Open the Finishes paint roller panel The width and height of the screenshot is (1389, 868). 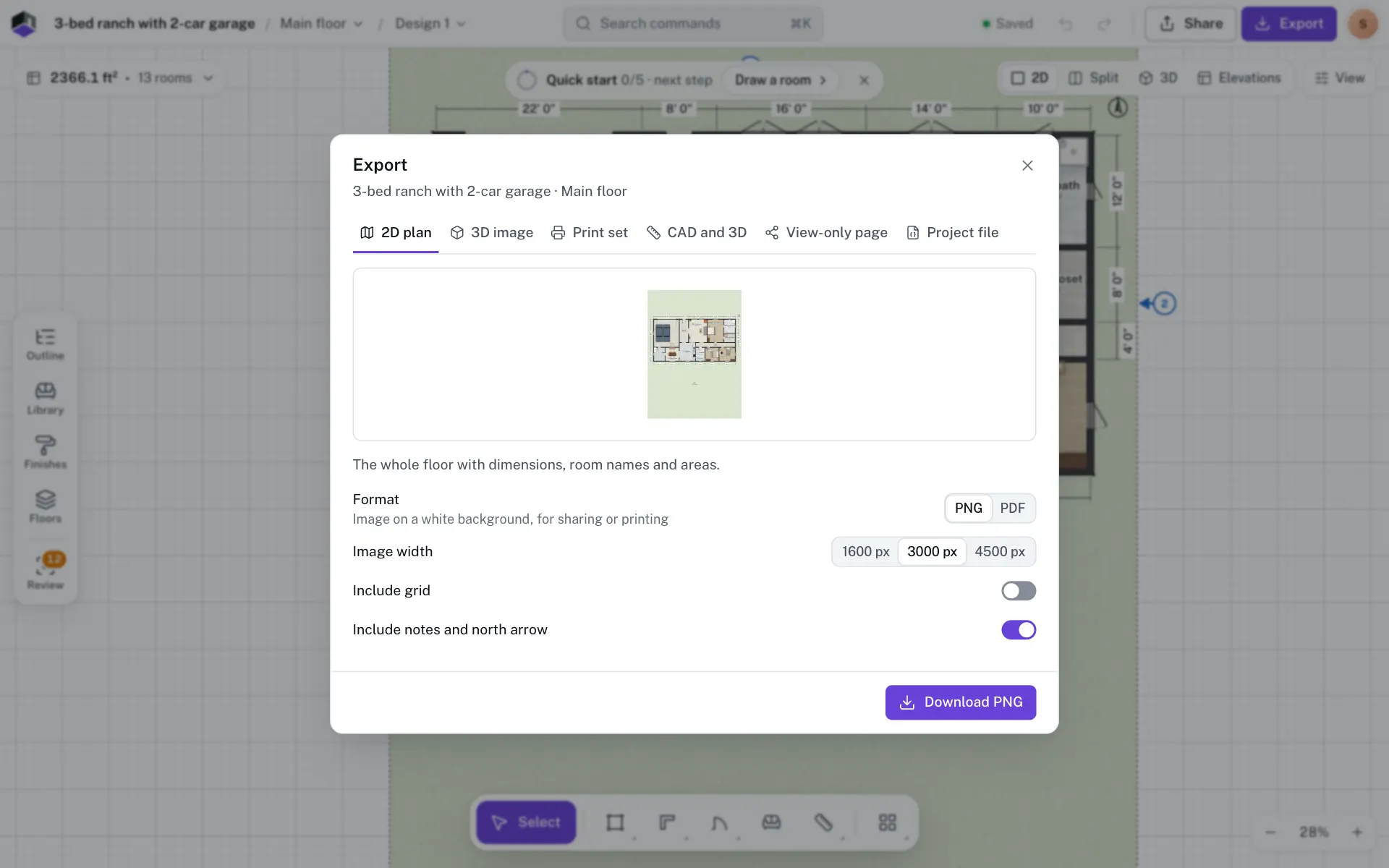coord(45,453)
